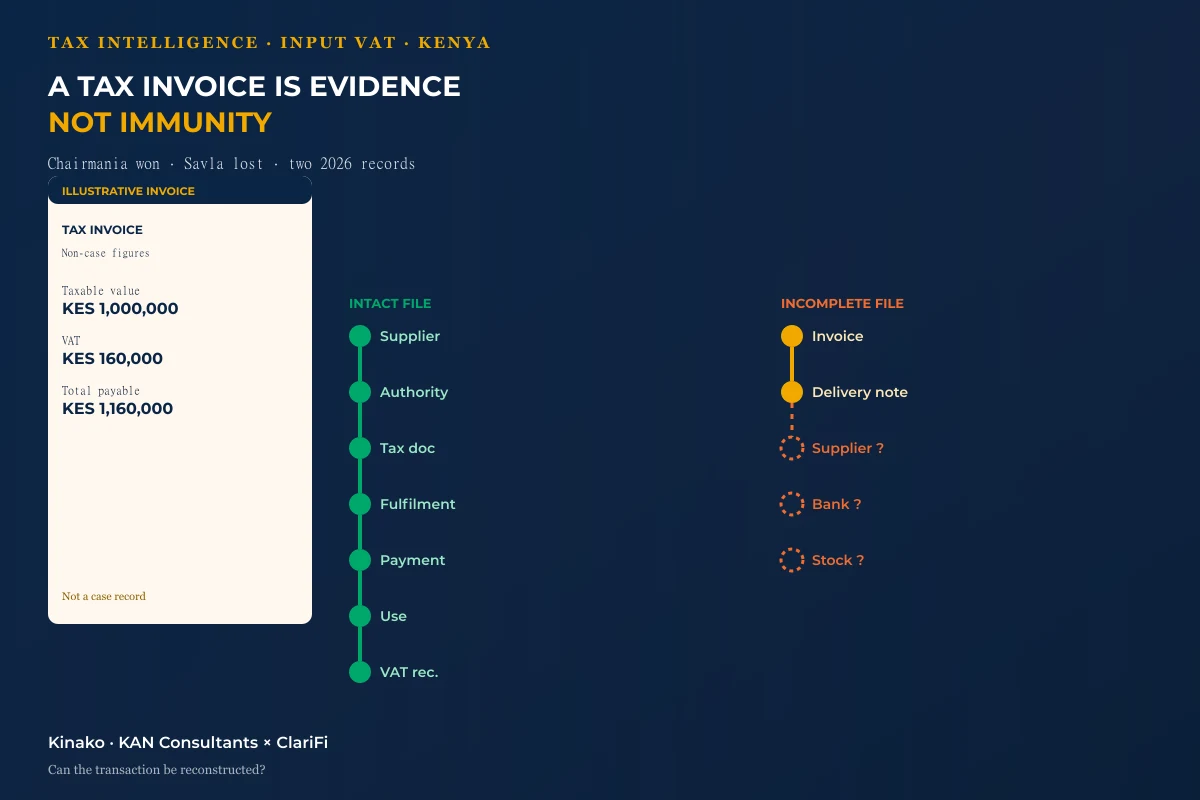The image size is (1200, 800).
Task: Click the green node beside Fulfilment
Action: pos(360,504)
